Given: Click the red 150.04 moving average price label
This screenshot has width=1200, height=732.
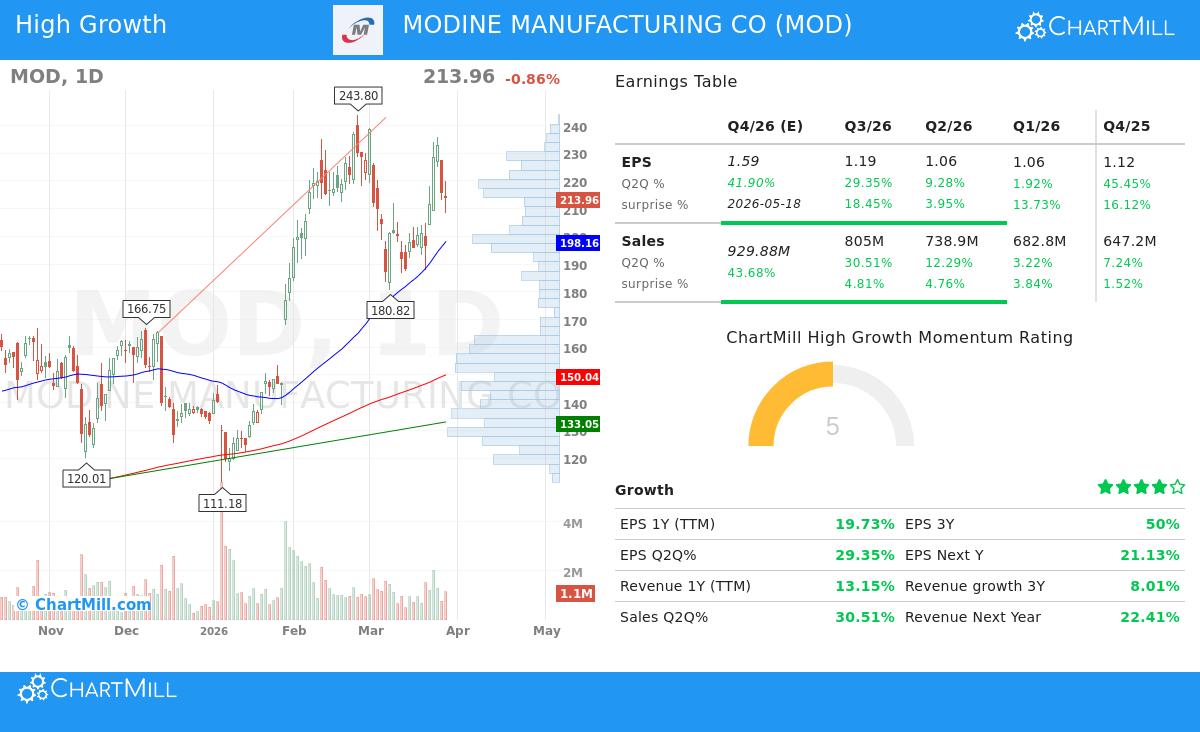Looking at the screenshot, I should click(577, 377).
